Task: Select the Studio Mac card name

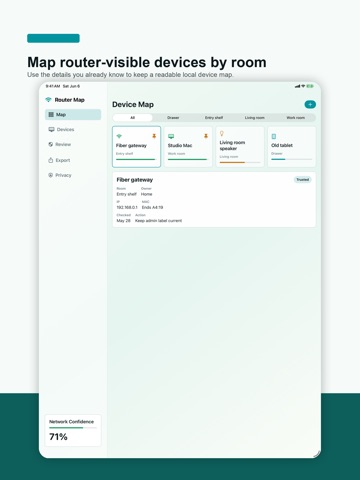Action: click(180, 145)
